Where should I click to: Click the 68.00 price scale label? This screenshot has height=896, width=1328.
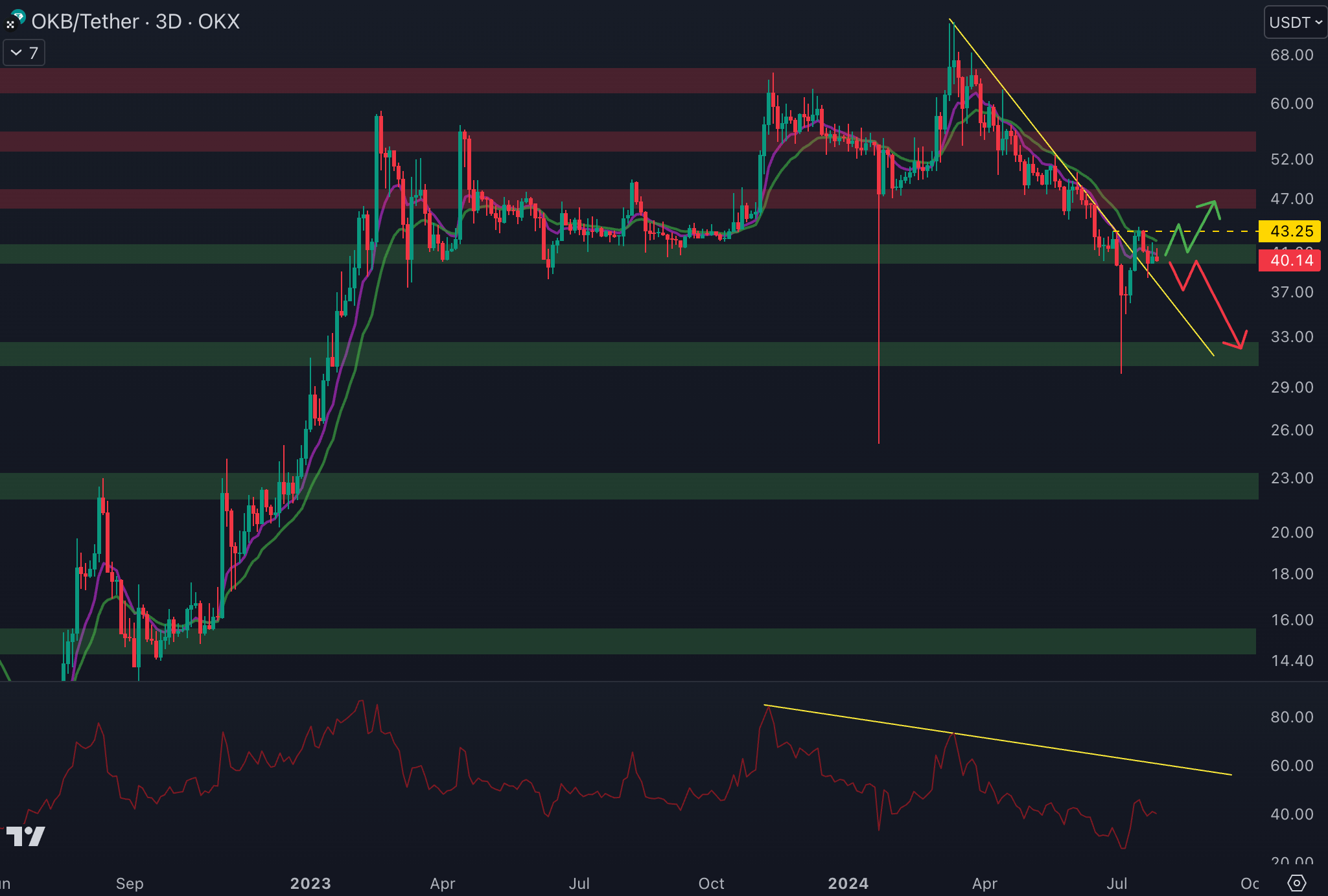1291,55
